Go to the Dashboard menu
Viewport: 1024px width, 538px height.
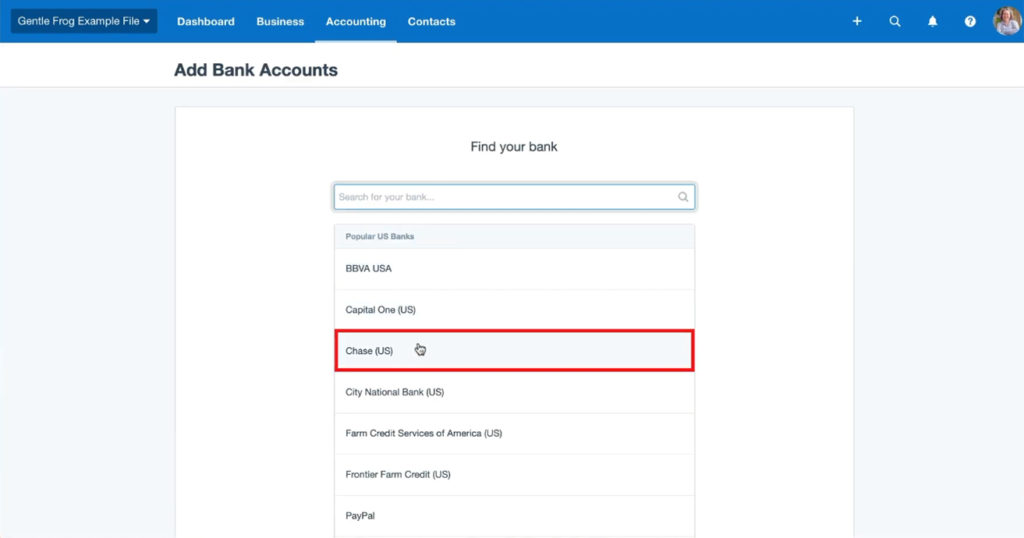click(x=206, y=22)
